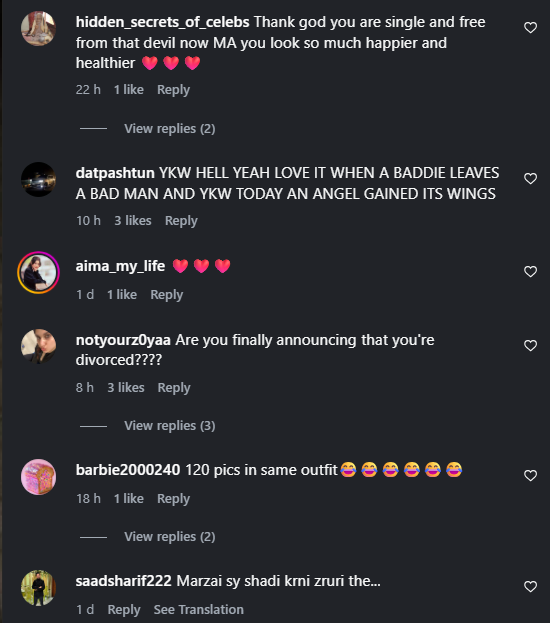This screenshot has width=550, height=623.
Task: Like saadsharif222's comment with the heart
Action: point(531,587)
